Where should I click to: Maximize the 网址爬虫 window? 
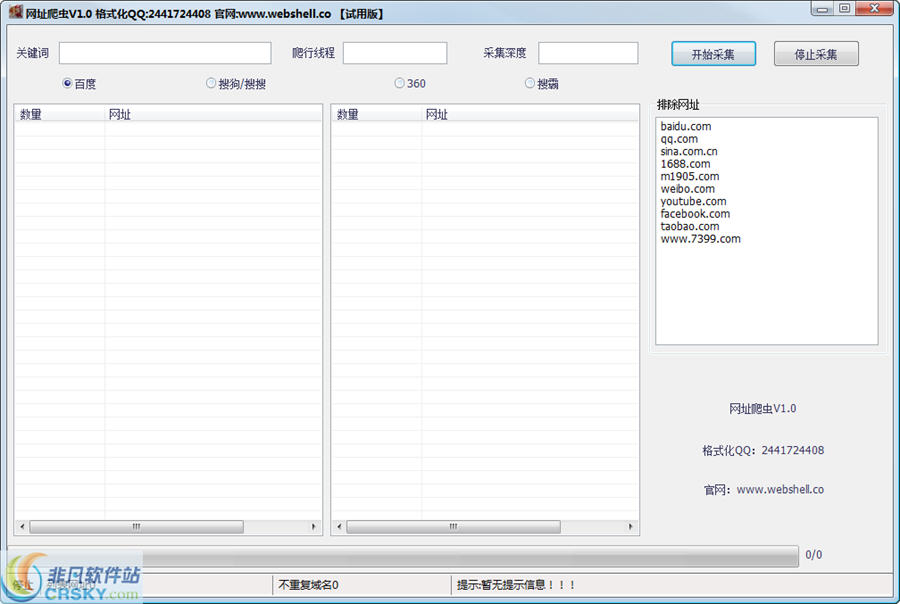(844, 8)
